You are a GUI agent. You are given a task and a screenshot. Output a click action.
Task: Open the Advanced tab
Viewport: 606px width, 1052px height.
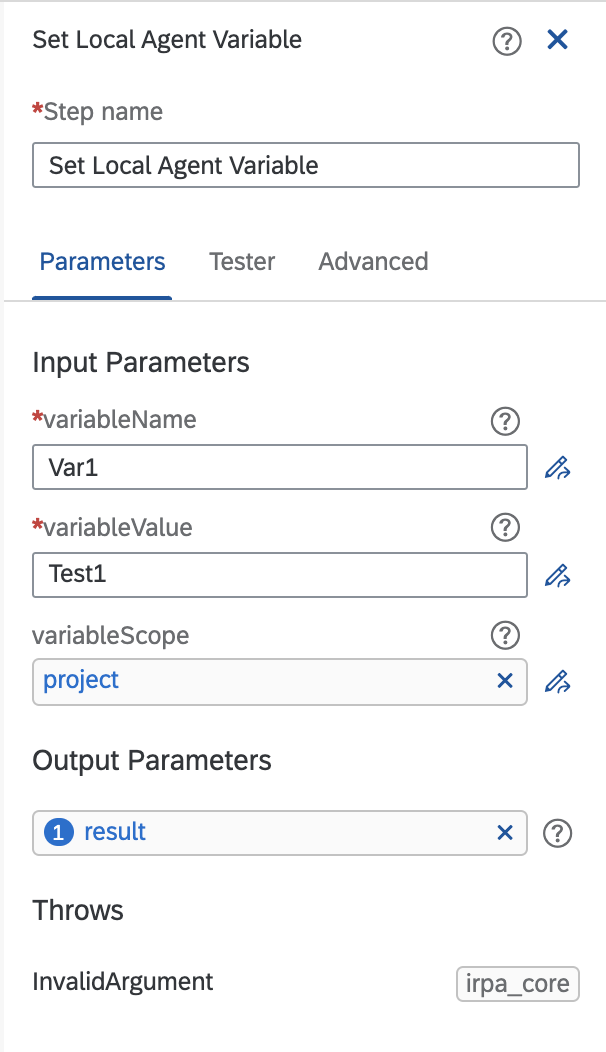[373, 262]
